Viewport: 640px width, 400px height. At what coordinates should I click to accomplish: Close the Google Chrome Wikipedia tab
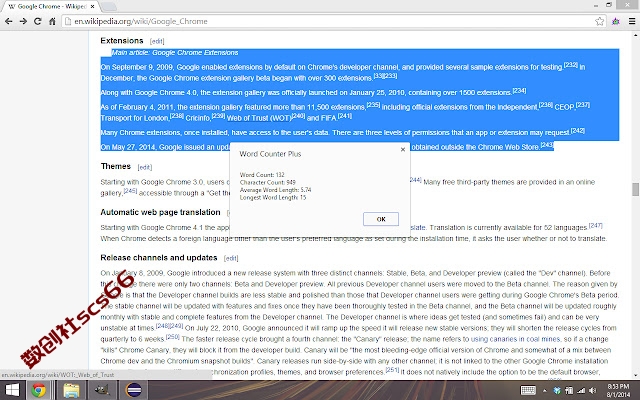coord(93,7)
